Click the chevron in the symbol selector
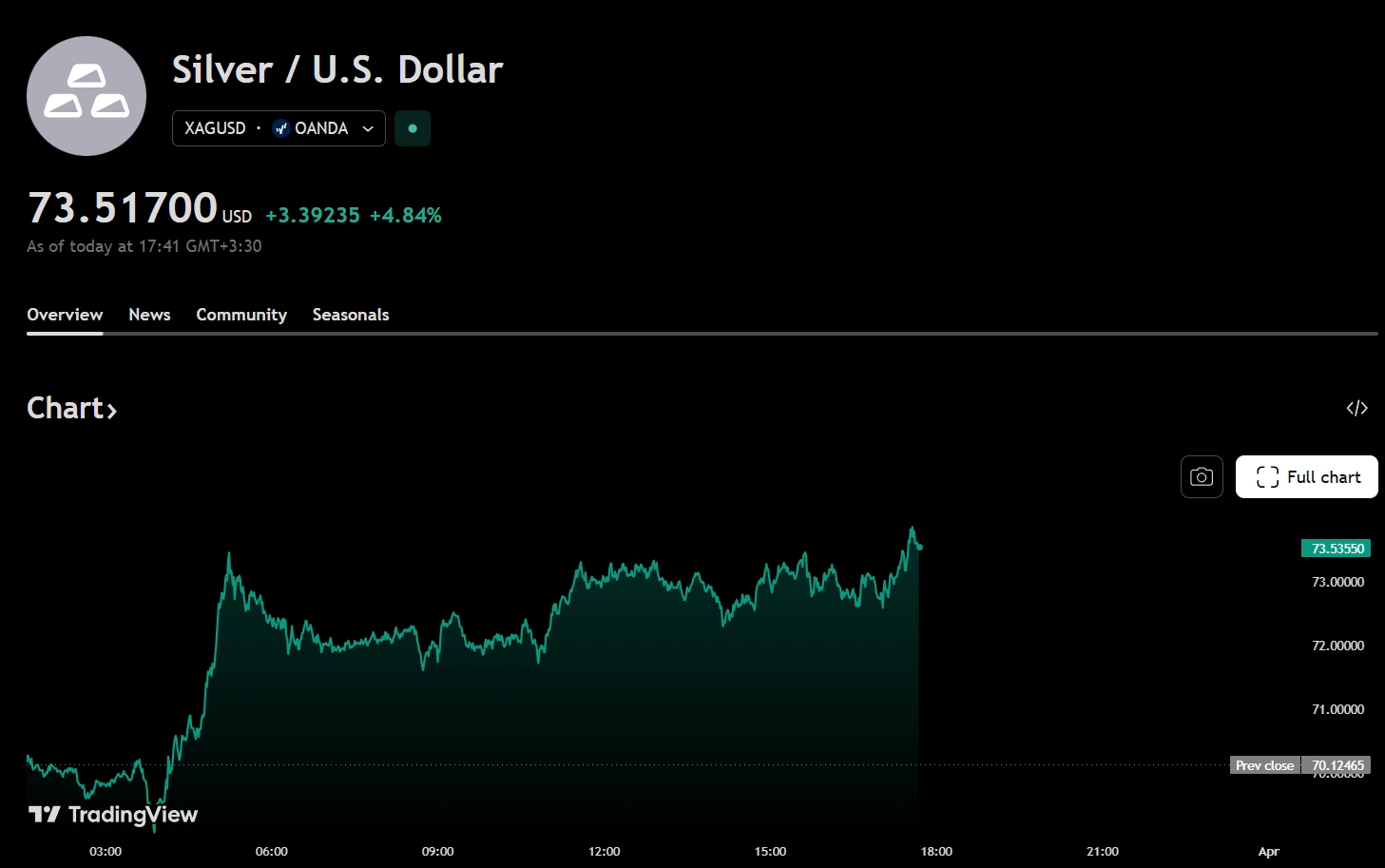Image resolution: width=1385 pixels, height=868 pixels. pyautogui.click(x=368, y=129)
